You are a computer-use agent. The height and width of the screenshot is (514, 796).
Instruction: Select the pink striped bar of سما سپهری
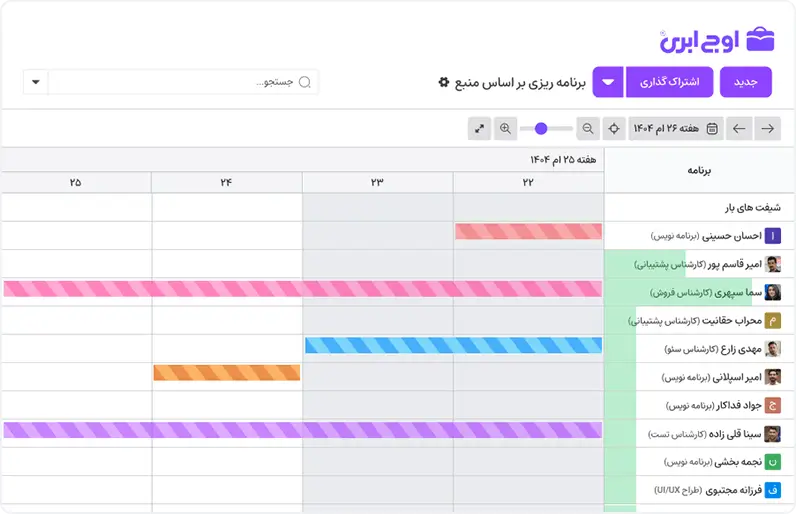click(303, 289)
